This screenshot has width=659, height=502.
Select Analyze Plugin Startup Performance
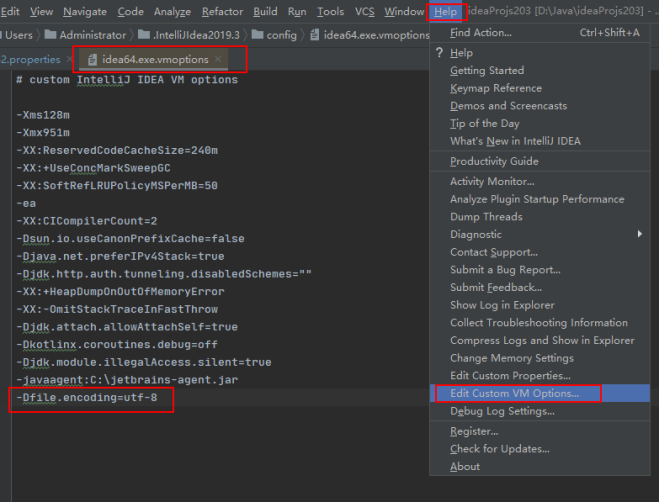pos(540,199)
